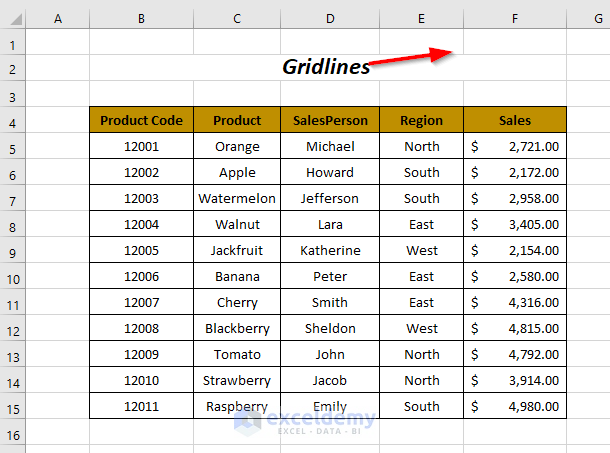Select row 16 header
This screenshot has height=453, width=610.
(x=12, y=434)
